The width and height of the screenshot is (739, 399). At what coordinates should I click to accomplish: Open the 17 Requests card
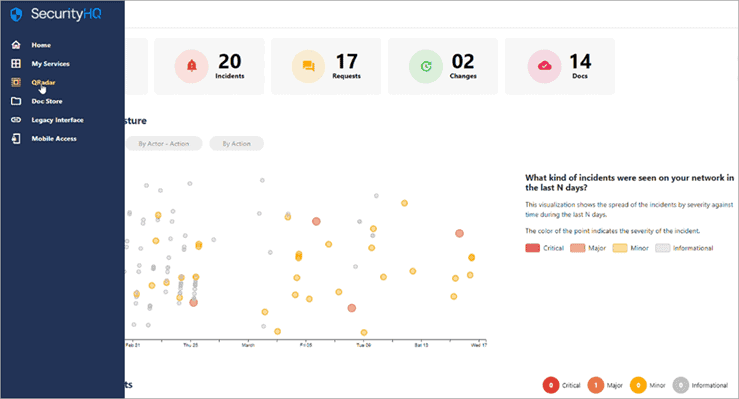[x=326, y=66]
